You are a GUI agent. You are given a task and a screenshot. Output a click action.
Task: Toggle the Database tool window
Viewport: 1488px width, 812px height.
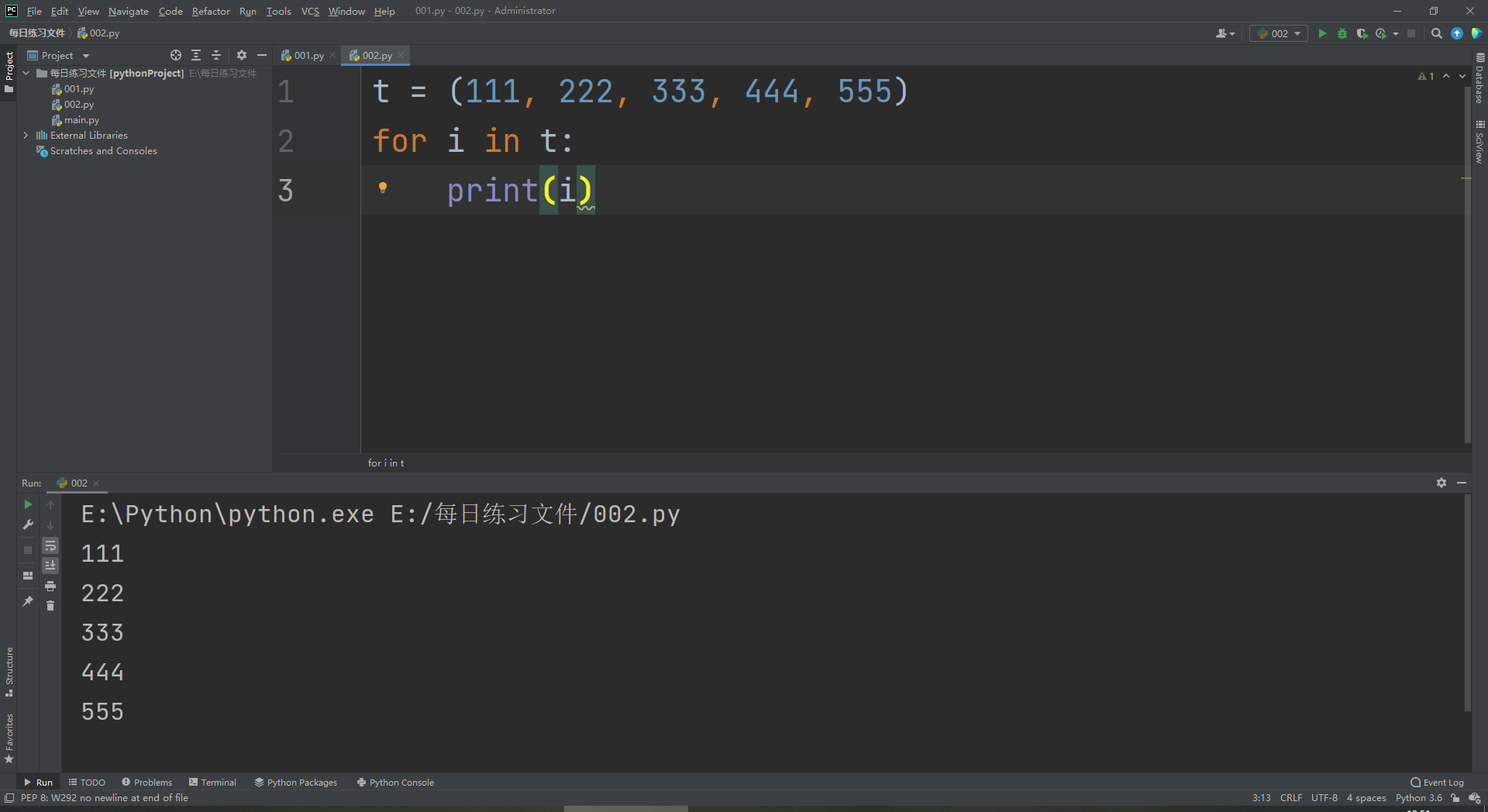coord(1479,77)
